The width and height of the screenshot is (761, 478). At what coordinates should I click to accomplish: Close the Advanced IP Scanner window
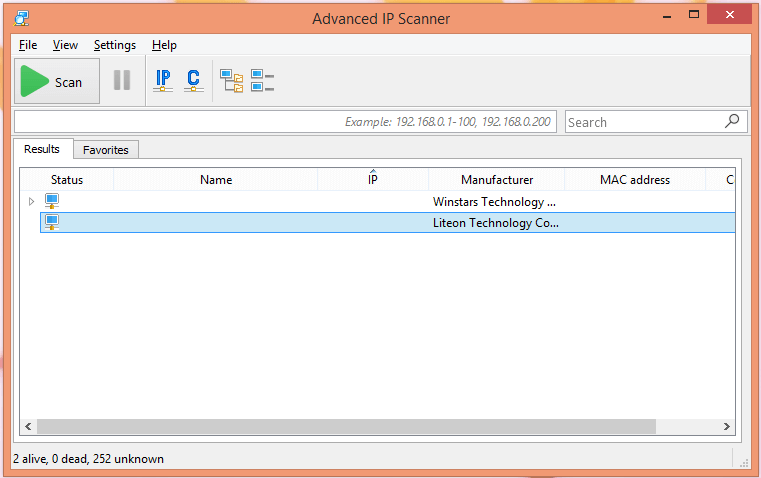tap(729, 15)
